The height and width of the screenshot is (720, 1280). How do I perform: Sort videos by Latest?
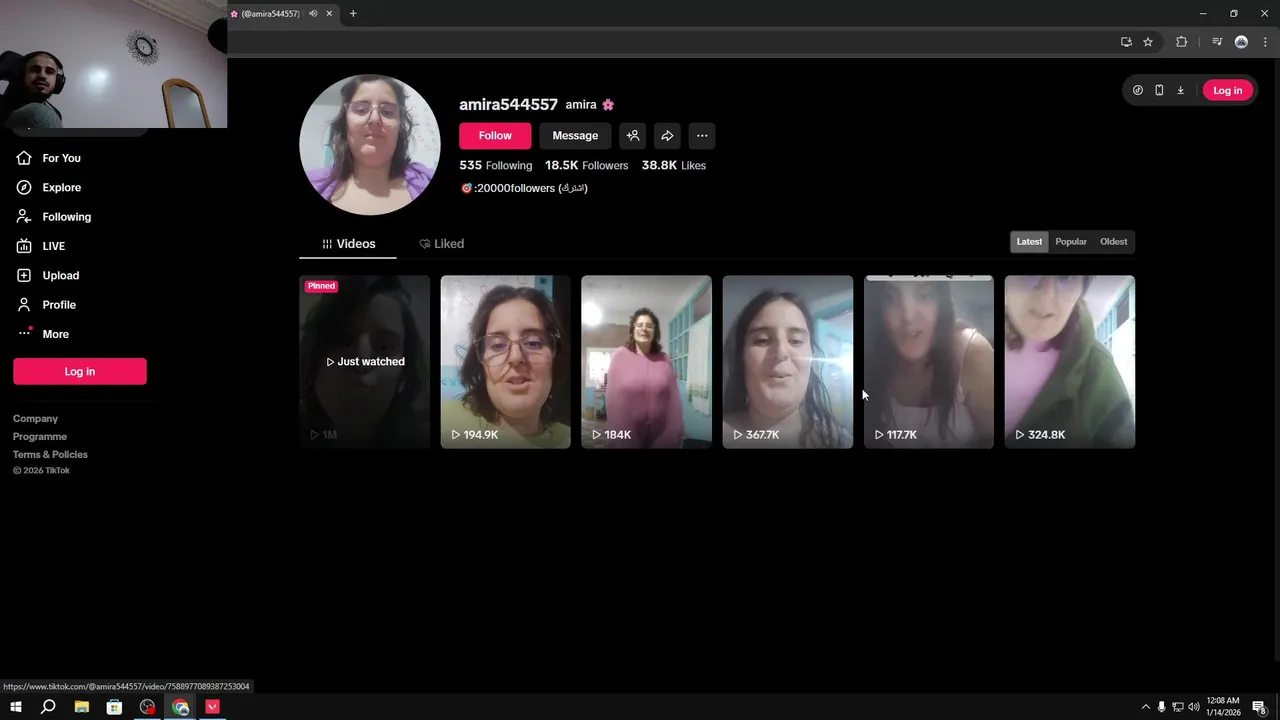(x=1029, y=242)
